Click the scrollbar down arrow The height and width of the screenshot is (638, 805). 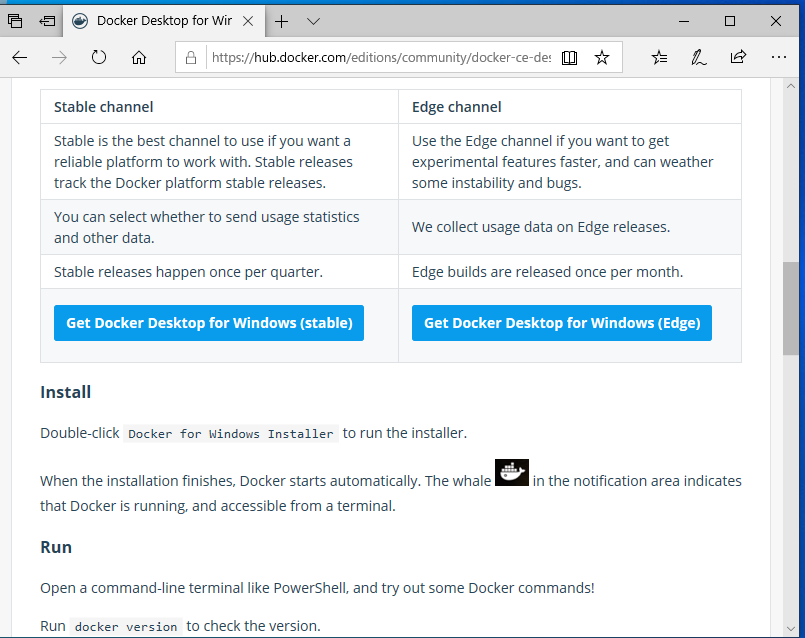coord(791,629)
